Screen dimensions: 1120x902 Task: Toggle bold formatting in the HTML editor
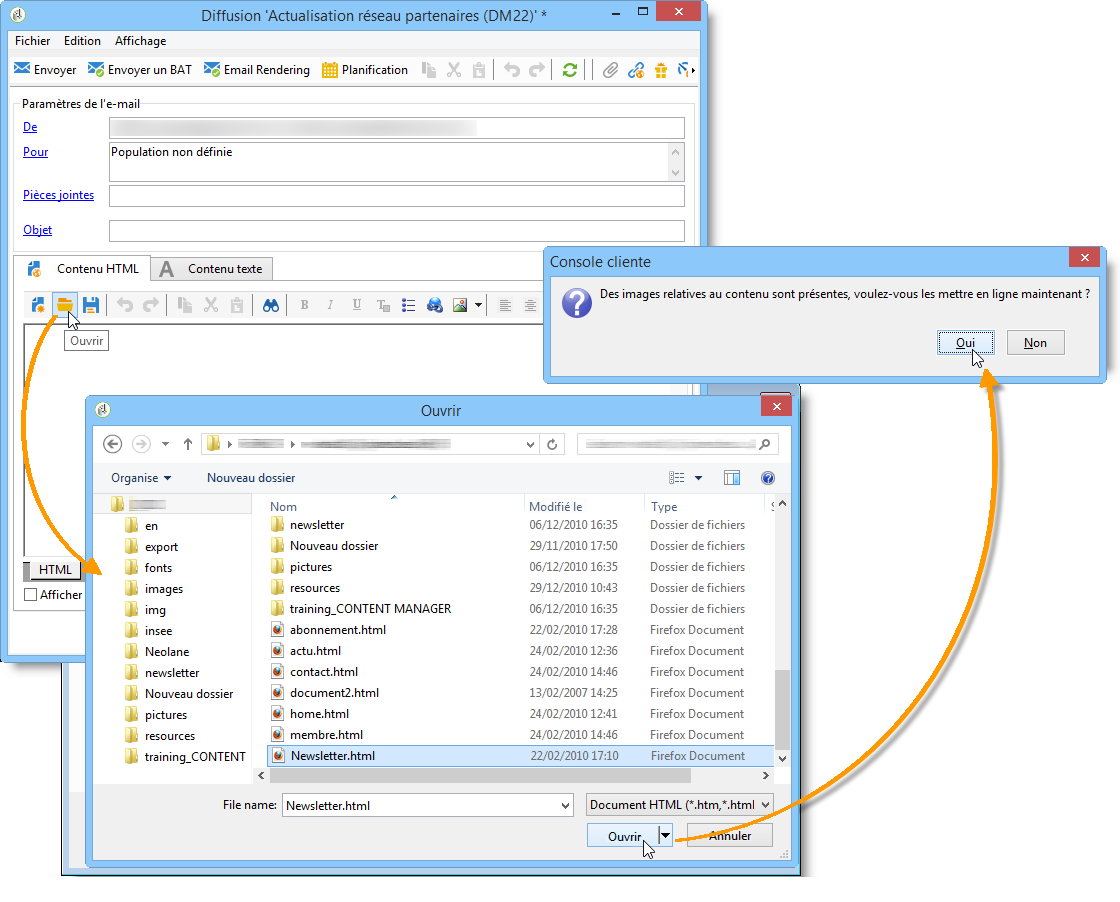304,305
